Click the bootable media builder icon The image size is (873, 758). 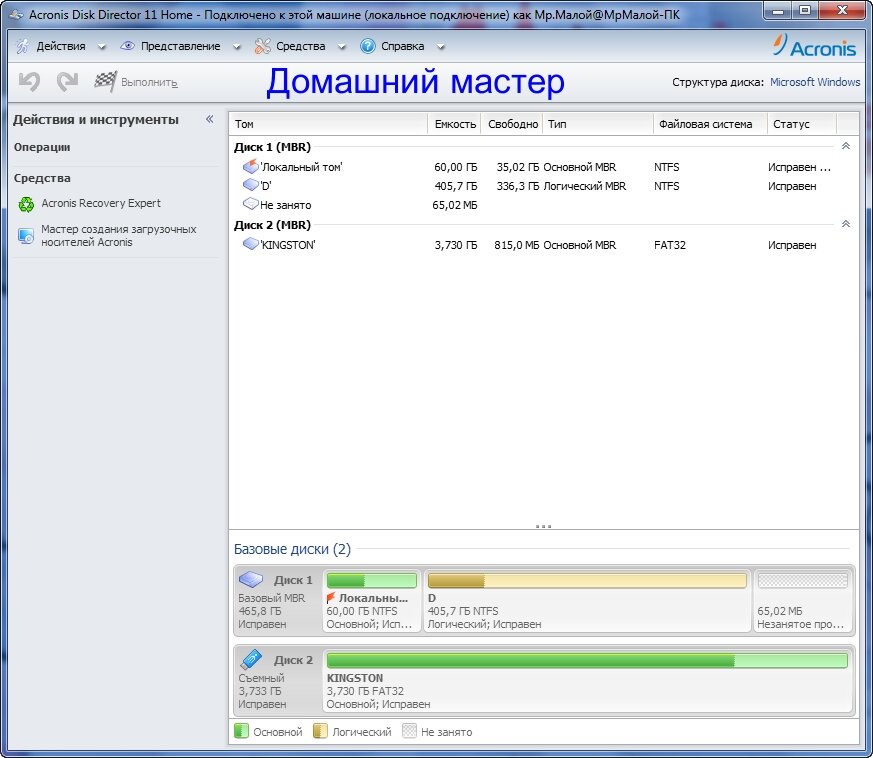coord(26,236)
